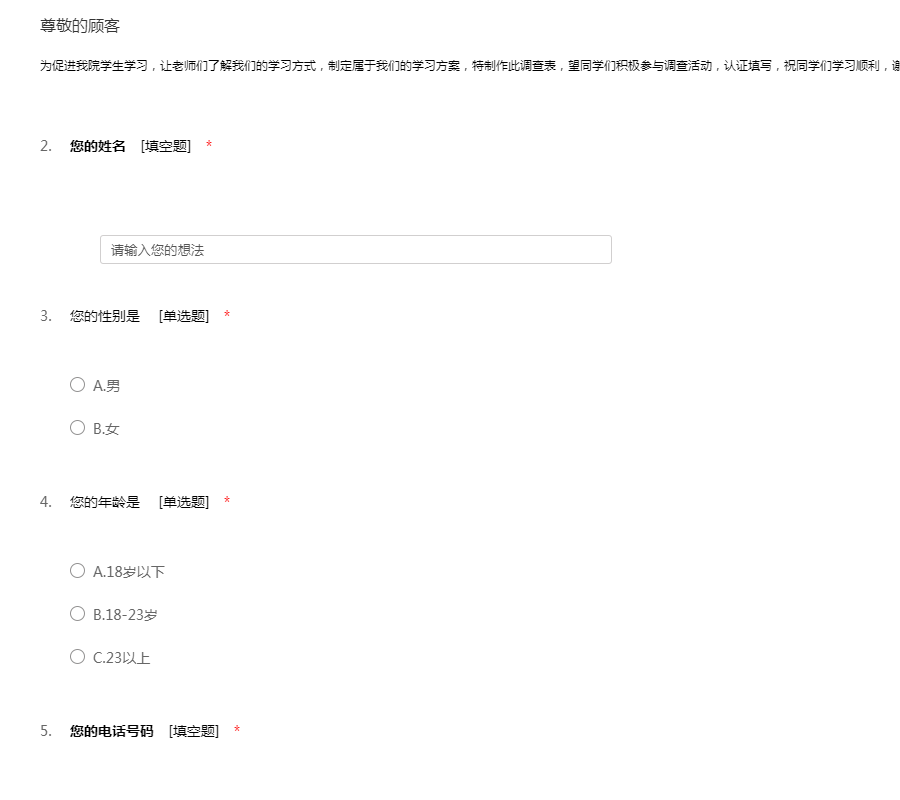This screenshot has width=900, height=800.
Task: Click the [单选题] tag beside 您的年龄是
Action: coord(184,502)
